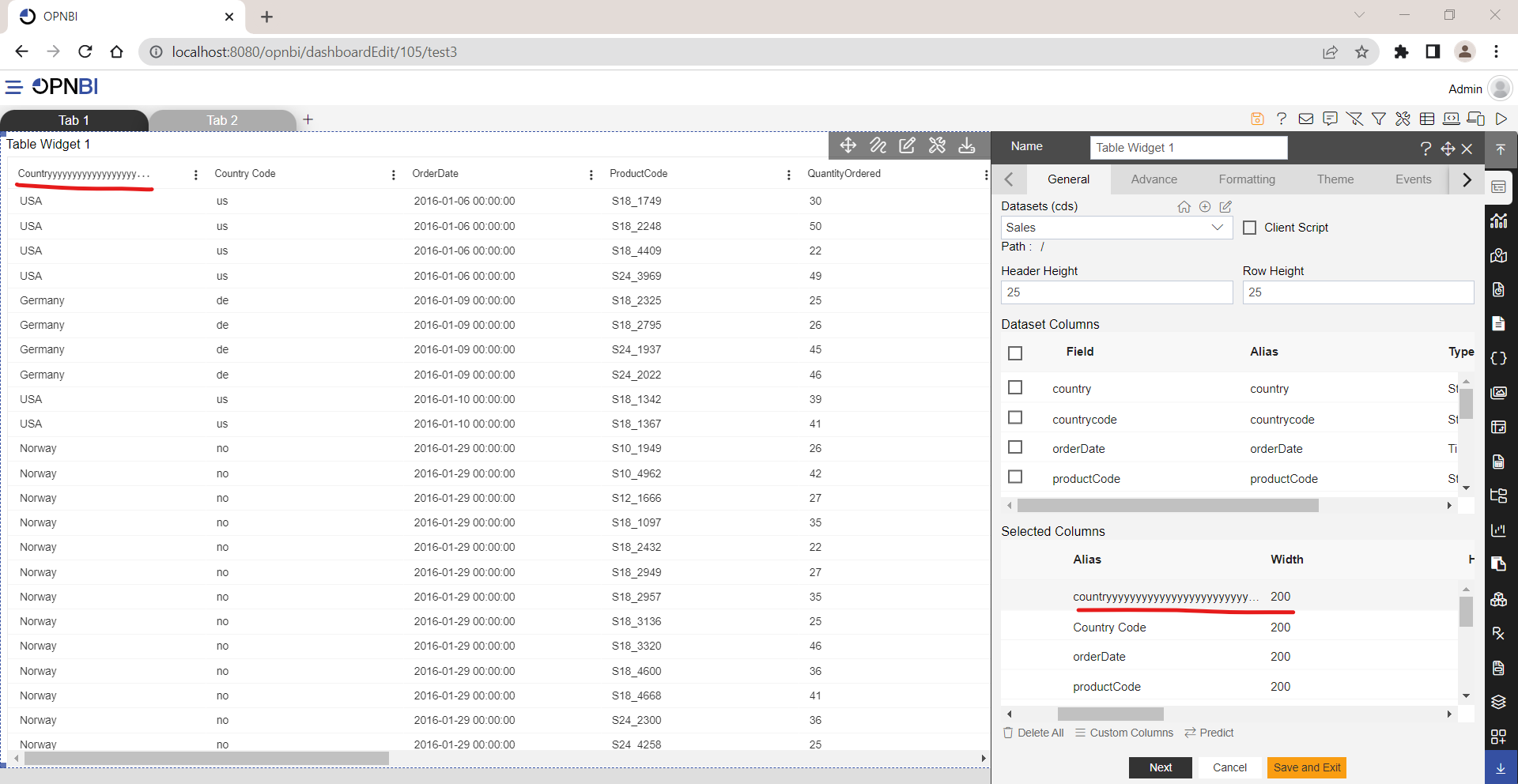Select the curly braces icon in right sidebar
The height and width of the screenshot is (784, 1518).
click(1499, 358)
